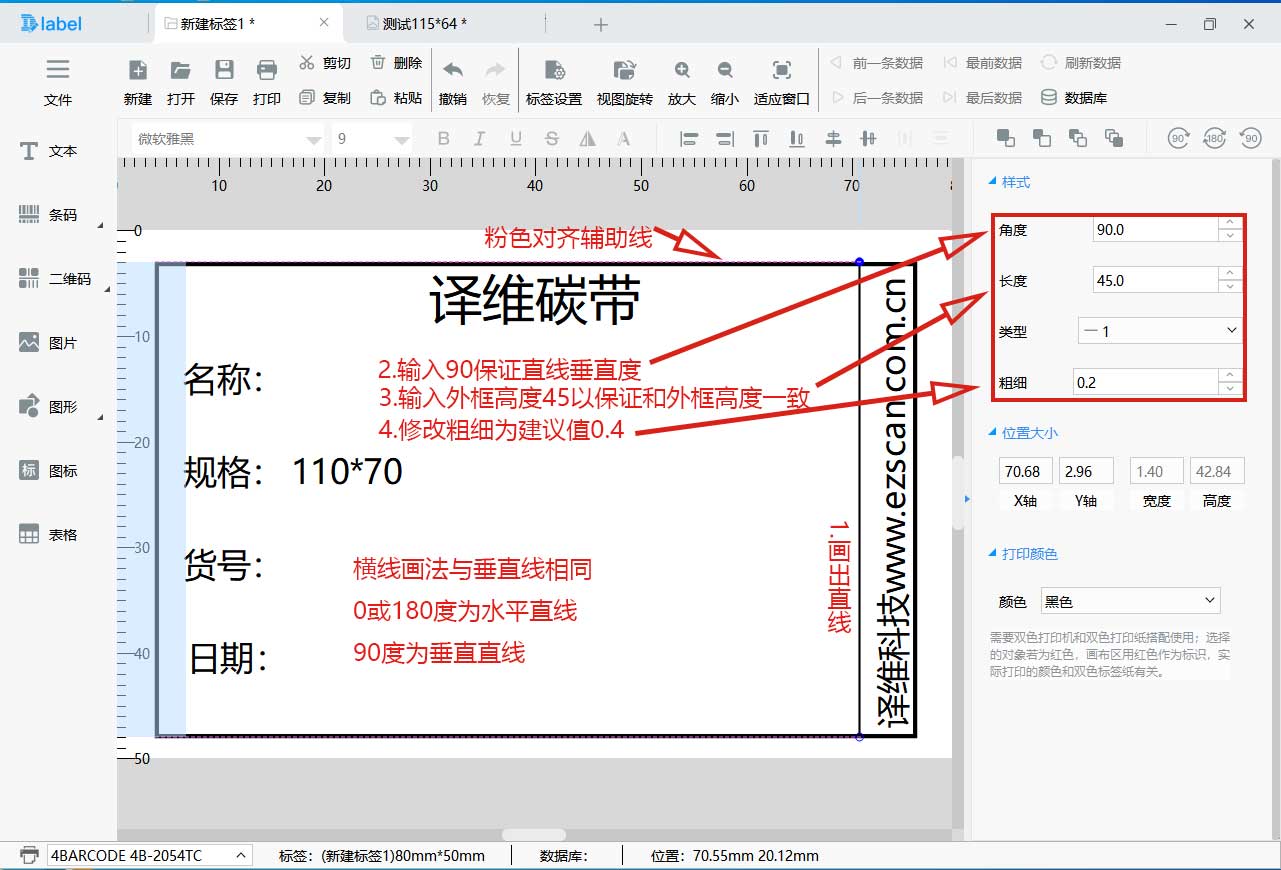Rotate object using the 180 degree icon
This screenshot has height=870, width=1281.
click(x=1215, y=139)
